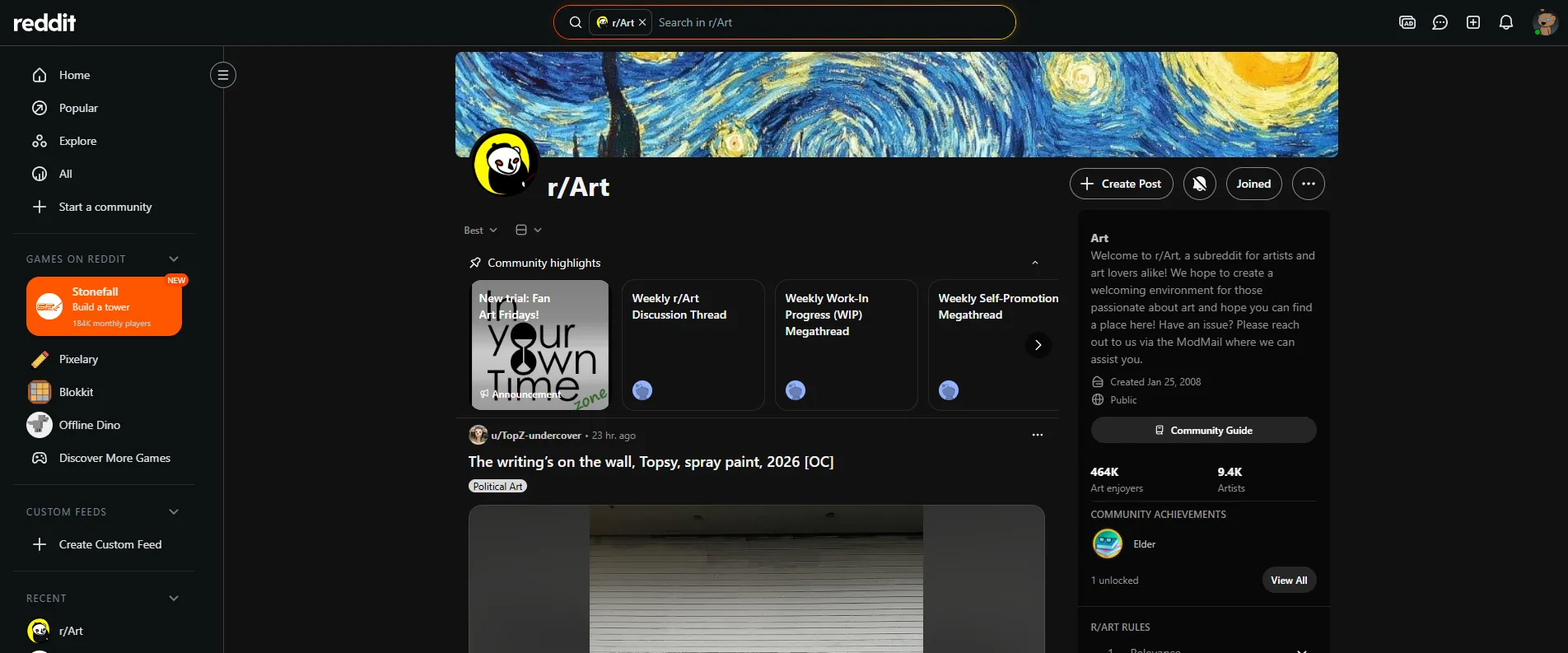Click the header create post plus icon

pyautogui.click(x=1473, y=22)
